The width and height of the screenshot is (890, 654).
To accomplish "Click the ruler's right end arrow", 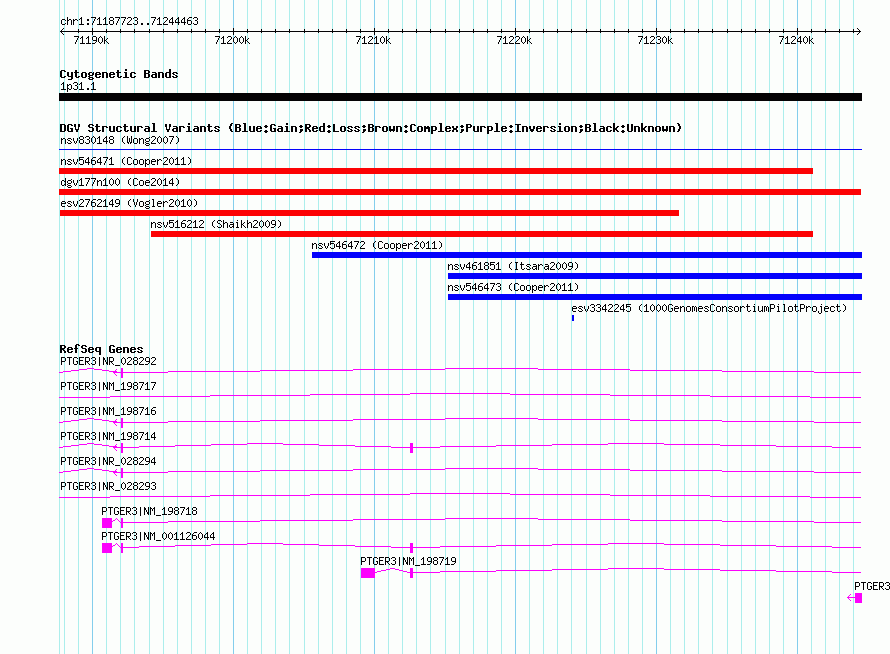I will (858, 31).
